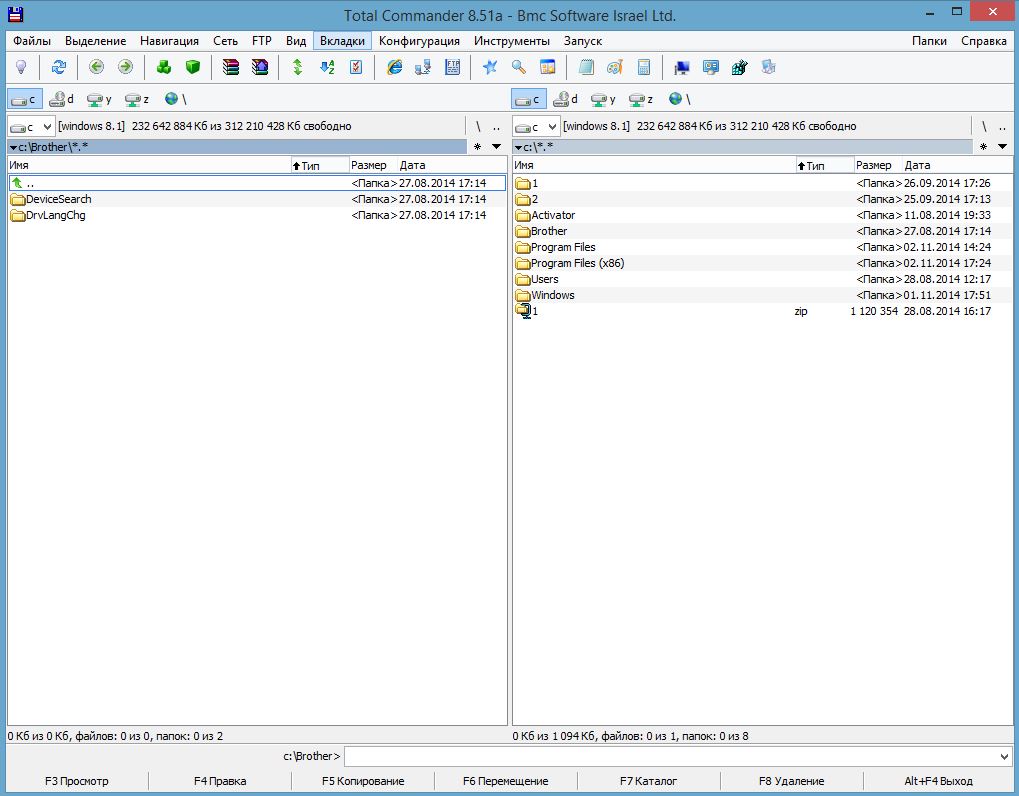Select drive c in the right drive bar
The image size is (1019, 796).
529,99
